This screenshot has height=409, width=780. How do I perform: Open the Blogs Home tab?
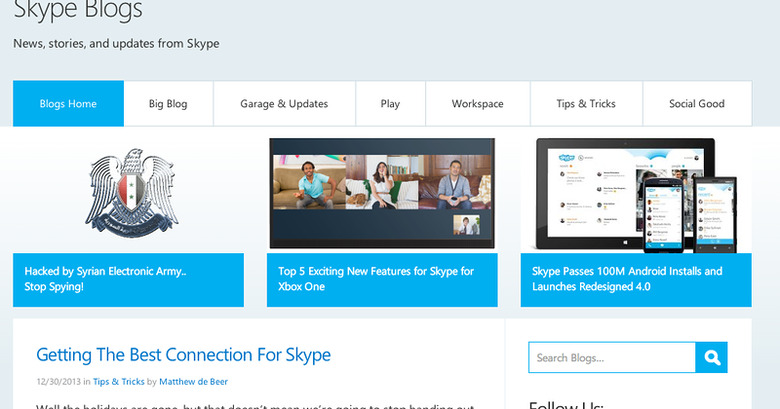(68, 103)
